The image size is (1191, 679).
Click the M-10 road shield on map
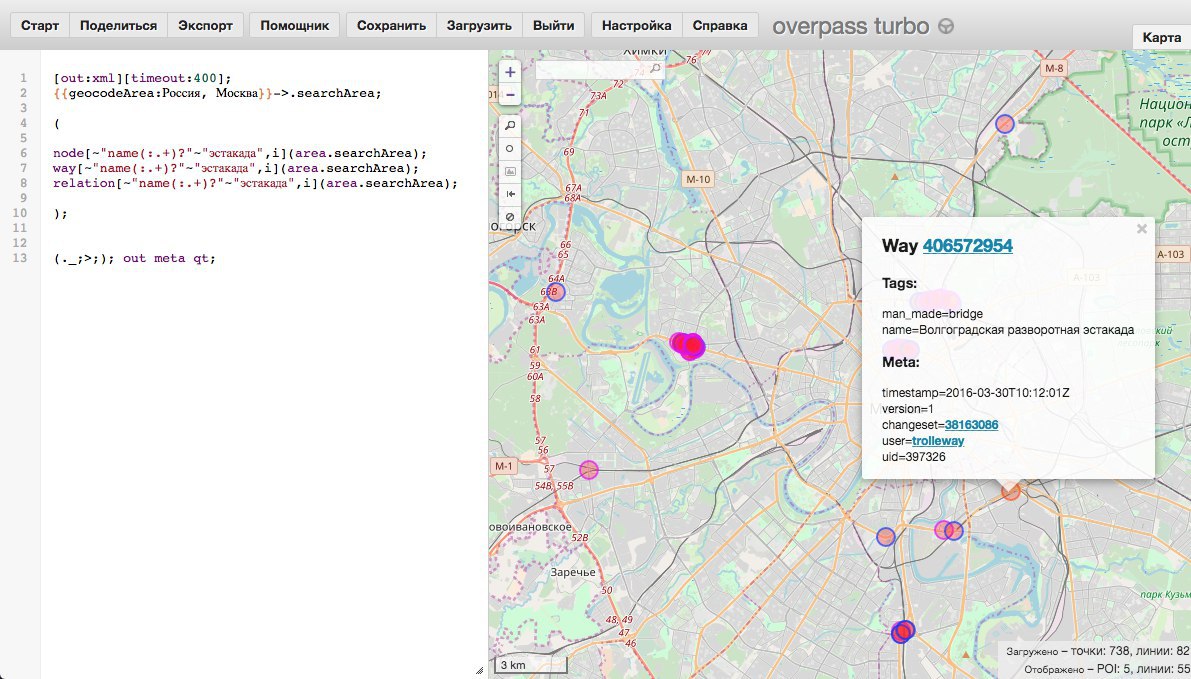coord(697,179)
